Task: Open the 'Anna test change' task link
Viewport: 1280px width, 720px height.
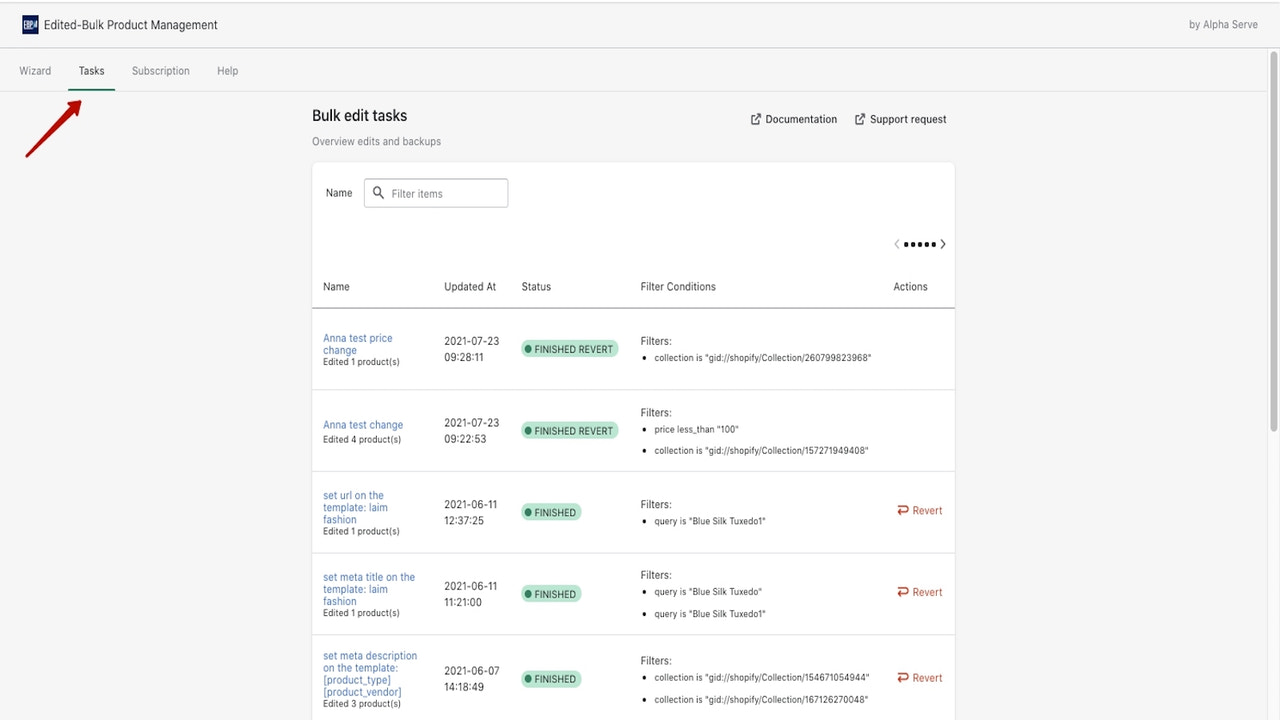Action: 363,424
